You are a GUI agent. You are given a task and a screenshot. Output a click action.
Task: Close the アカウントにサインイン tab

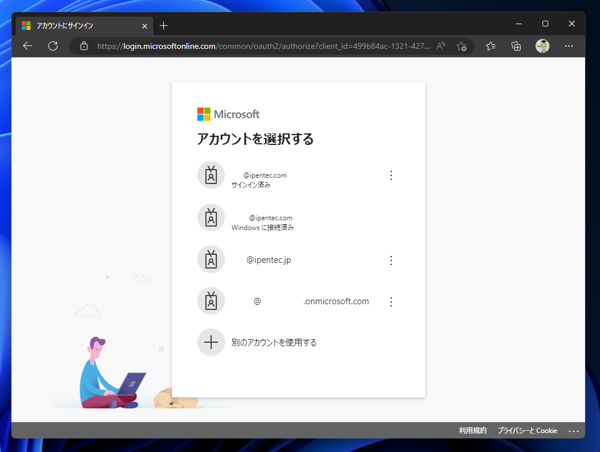[144, 26]
